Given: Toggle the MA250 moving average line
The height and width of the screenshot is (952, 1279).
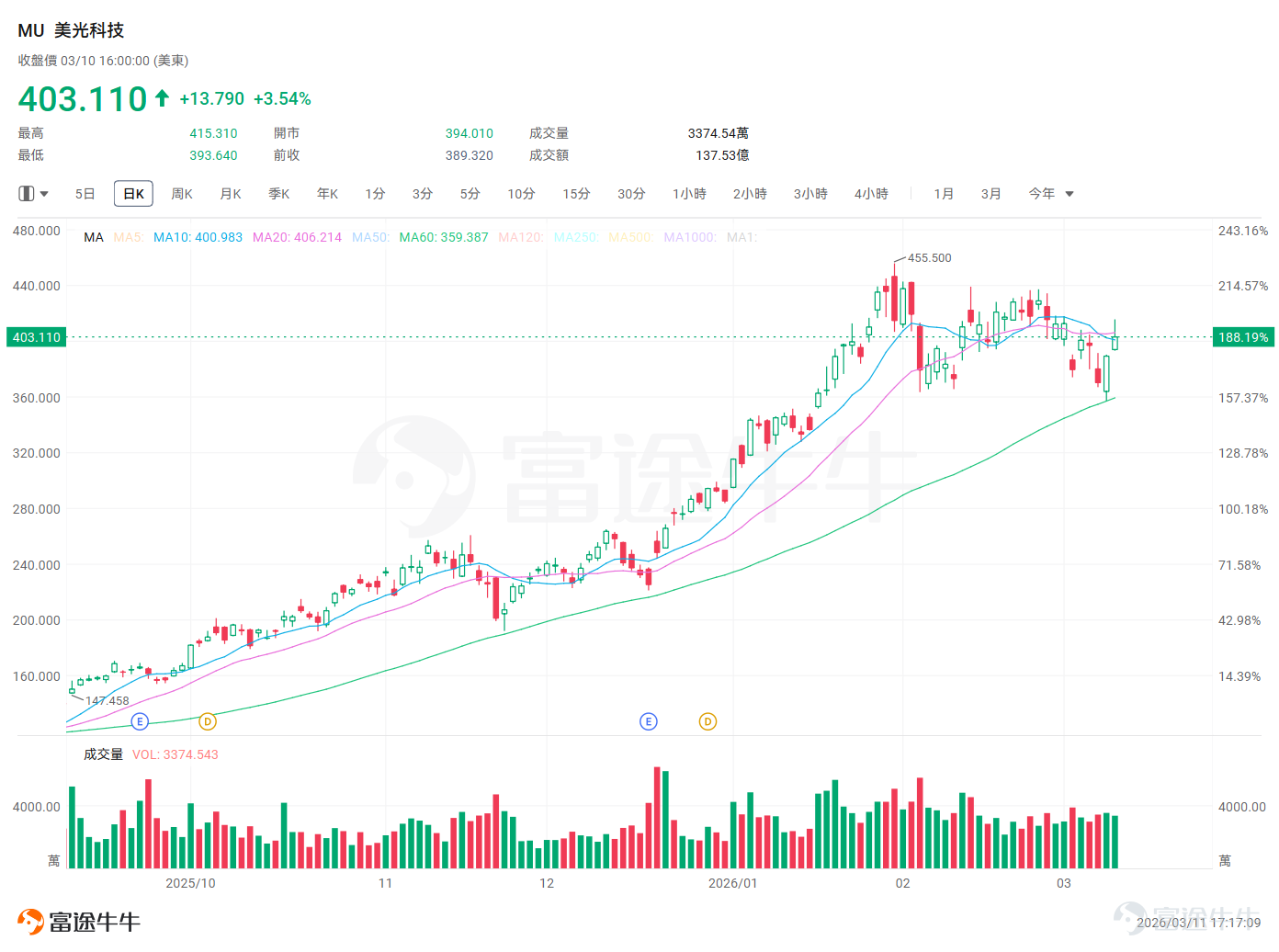Looking at the screenshot, I should pyautogui.click(x=576, y=237).
